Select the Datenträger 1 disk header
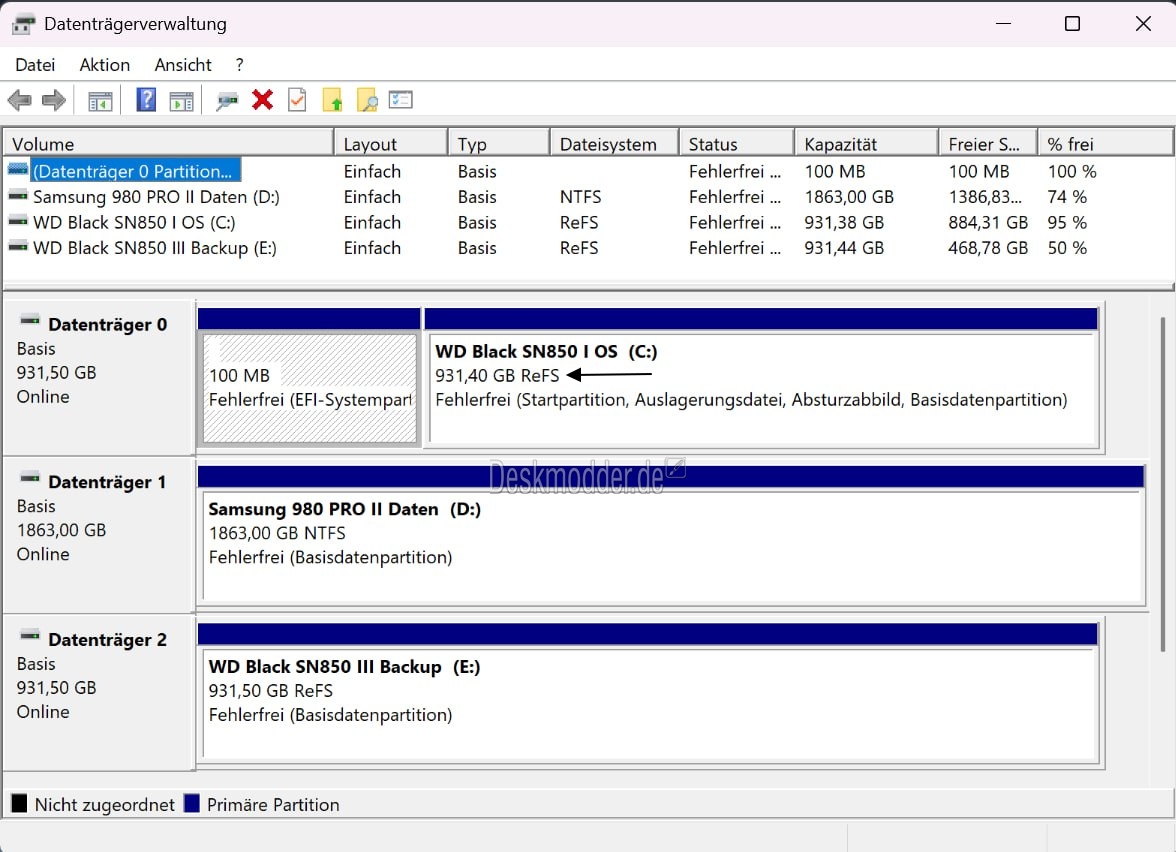 [99, 535]
